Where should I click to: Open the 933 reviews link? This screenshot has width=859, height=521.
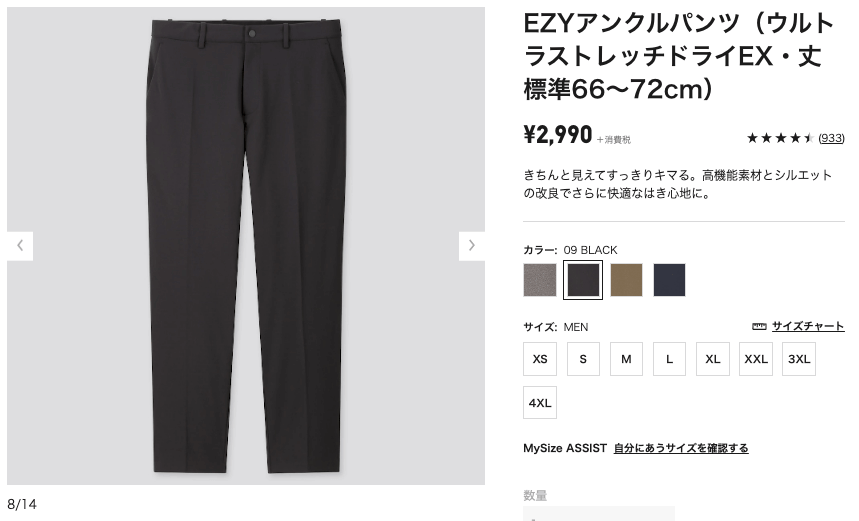pos(831,138)
